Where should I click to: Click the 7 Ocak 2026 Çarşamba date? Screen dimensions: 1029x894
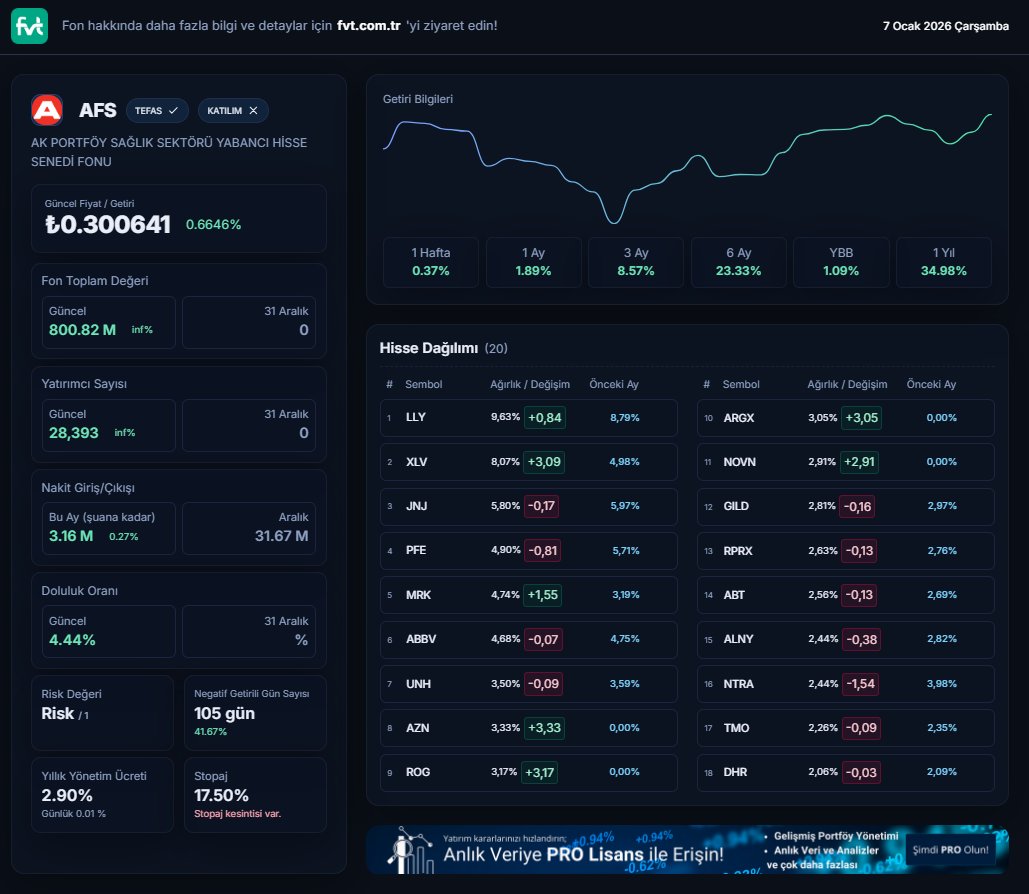[x=946, y=26]
